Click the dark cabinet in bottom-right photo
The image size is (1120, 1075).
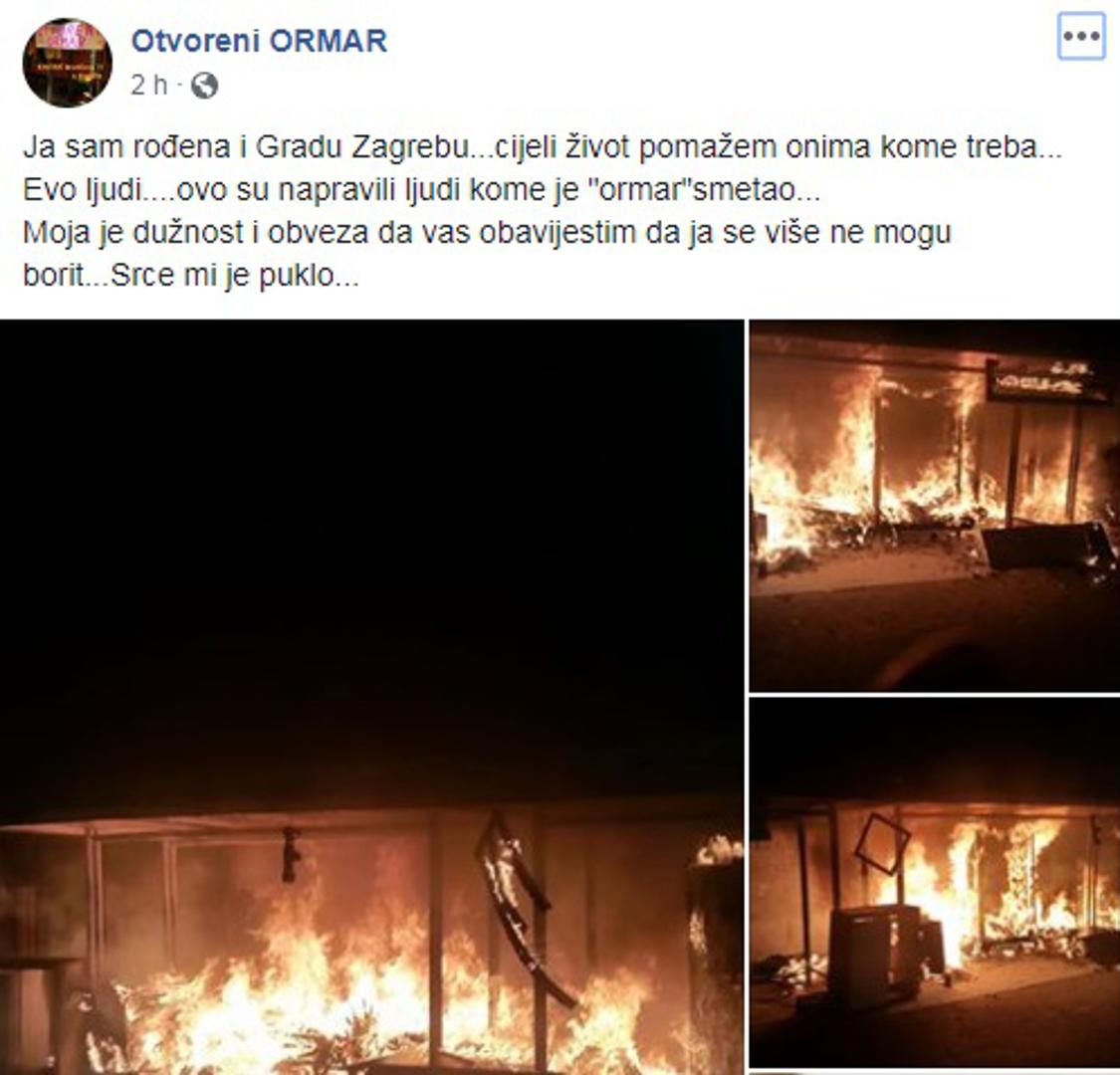click(877, 954)
